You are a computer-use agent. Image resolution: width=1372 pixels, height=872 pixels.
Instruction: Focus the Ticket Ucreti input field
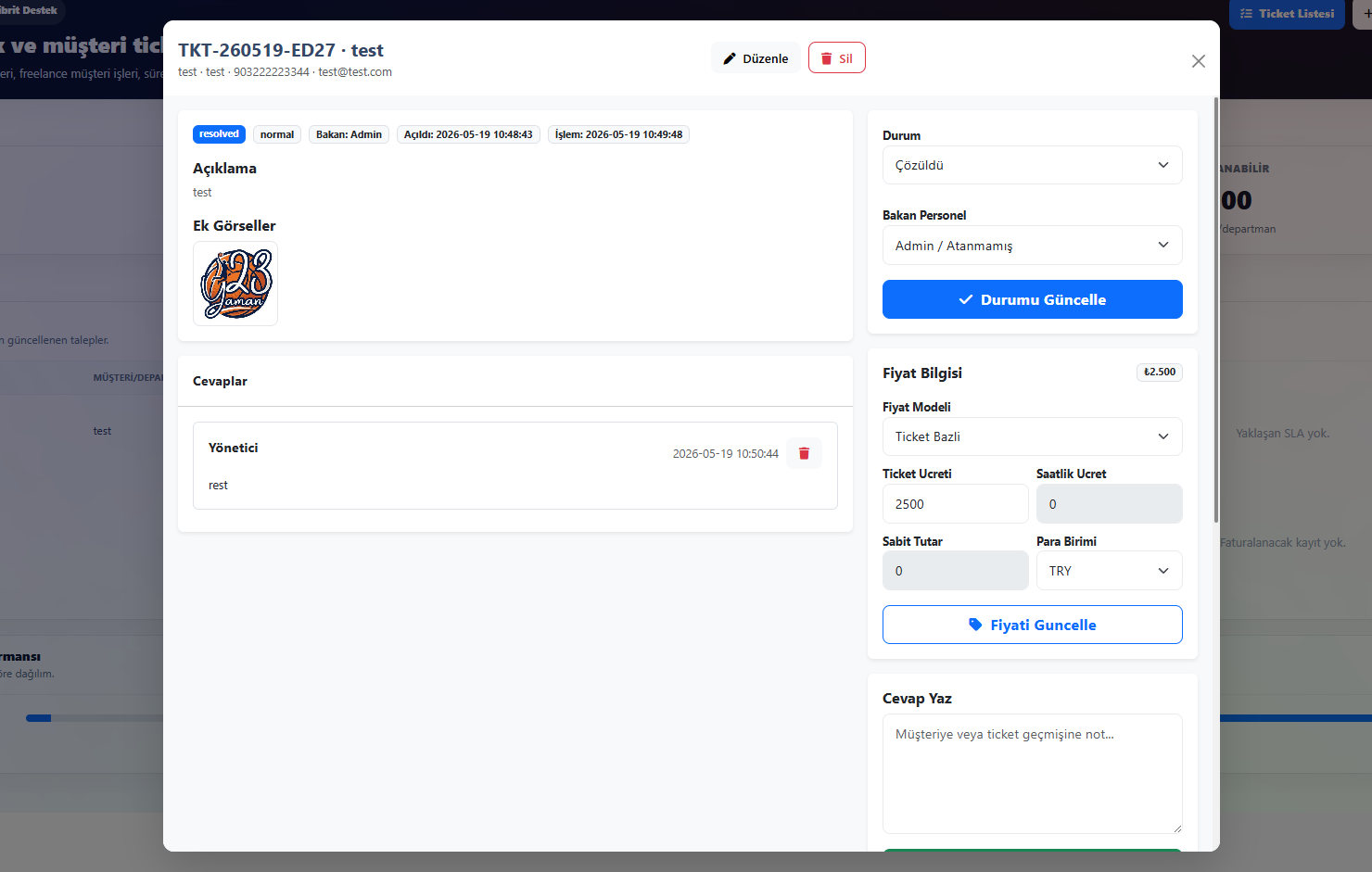tap(955, 504)
